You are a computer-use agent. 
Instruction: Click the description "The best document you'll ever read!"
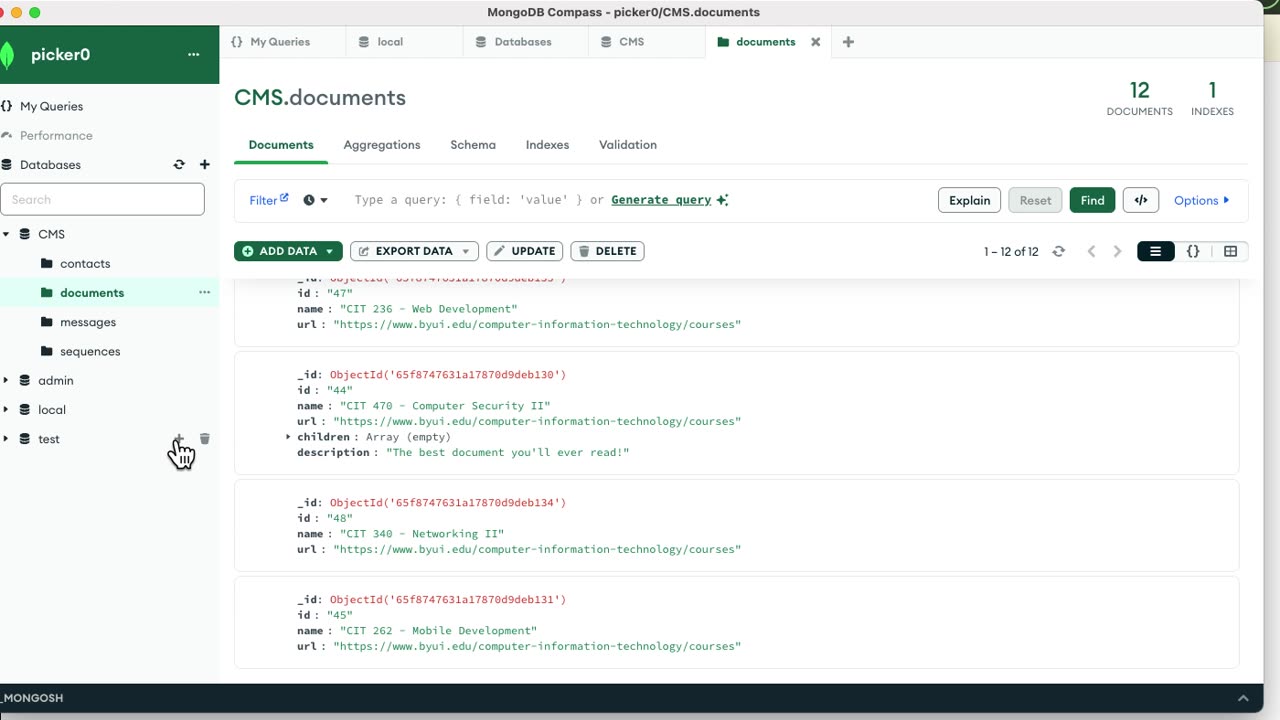(508, 453)
